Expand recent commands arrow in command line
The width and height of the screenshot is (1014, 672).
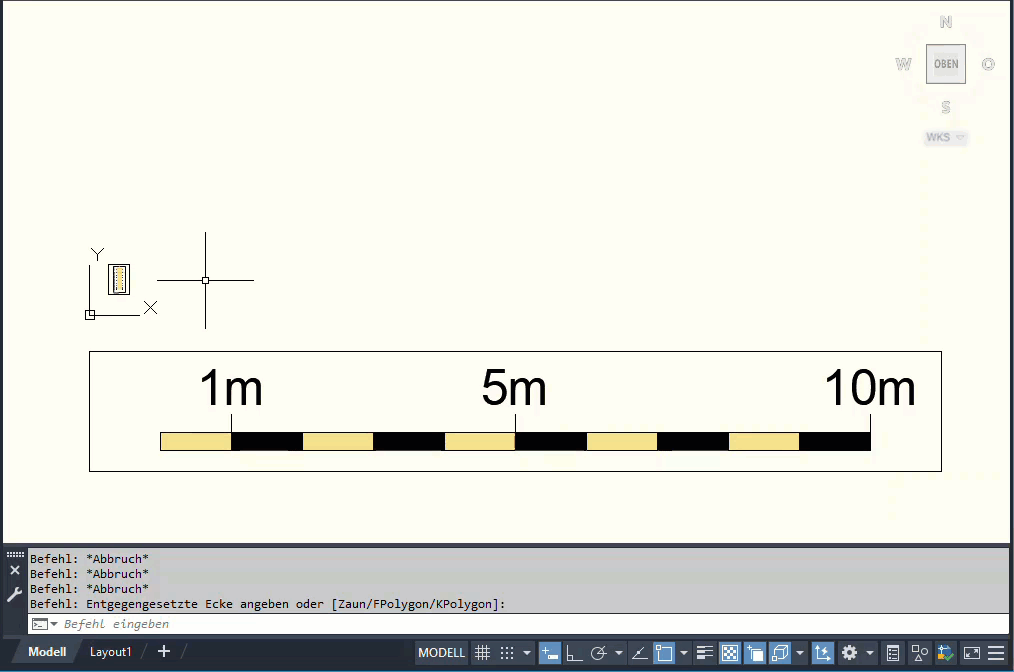[54, 624]
